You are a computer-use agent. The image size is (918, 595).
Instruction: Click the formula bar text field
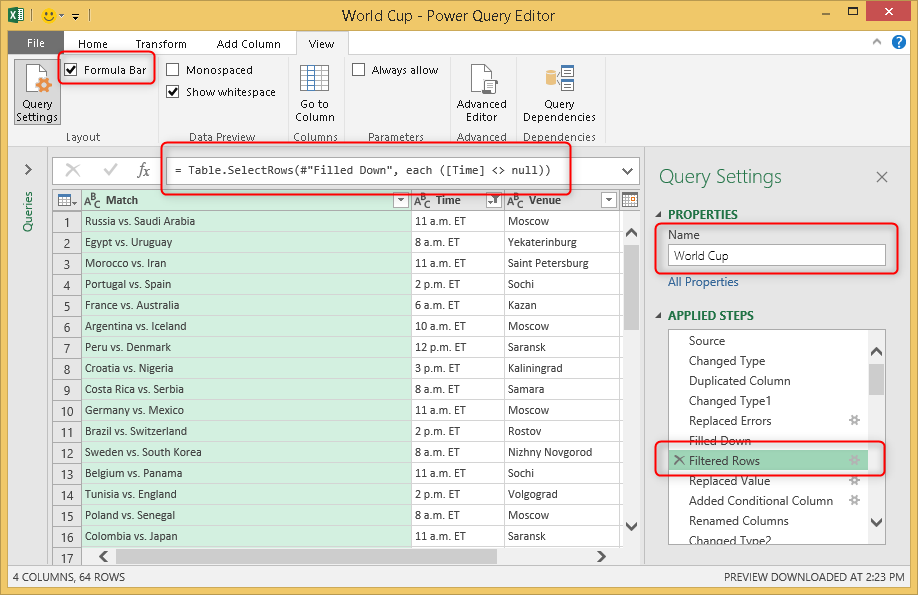click(392, 170)
